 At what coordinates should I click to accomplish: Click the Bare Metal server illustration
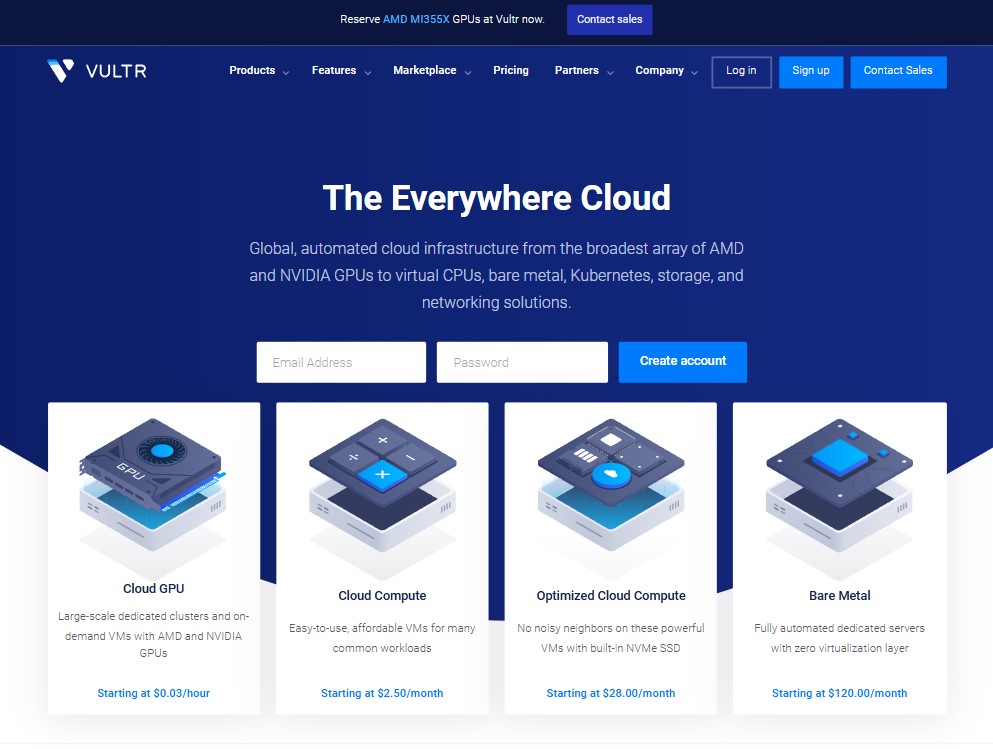click(839, 484)
